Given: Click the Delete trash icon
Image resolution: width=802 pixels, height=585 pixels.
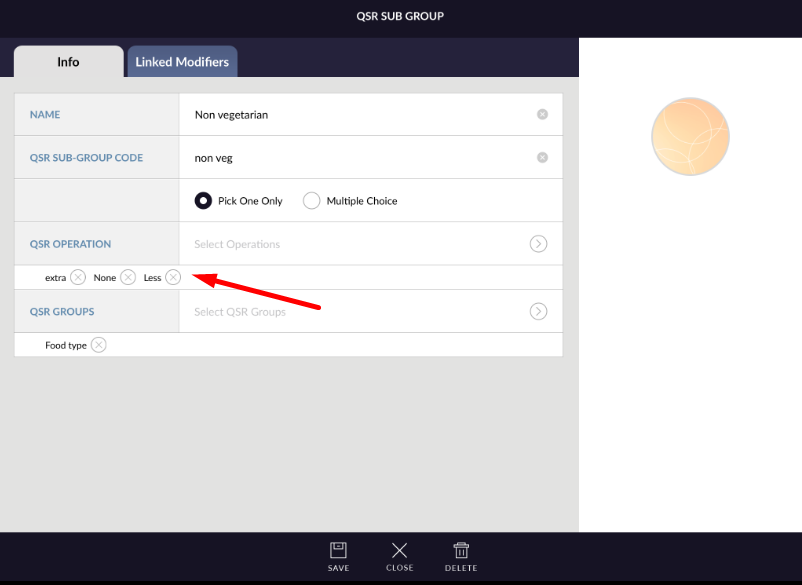Looking at the screenshot, I should pyautogui.click(x=461, y=551).
